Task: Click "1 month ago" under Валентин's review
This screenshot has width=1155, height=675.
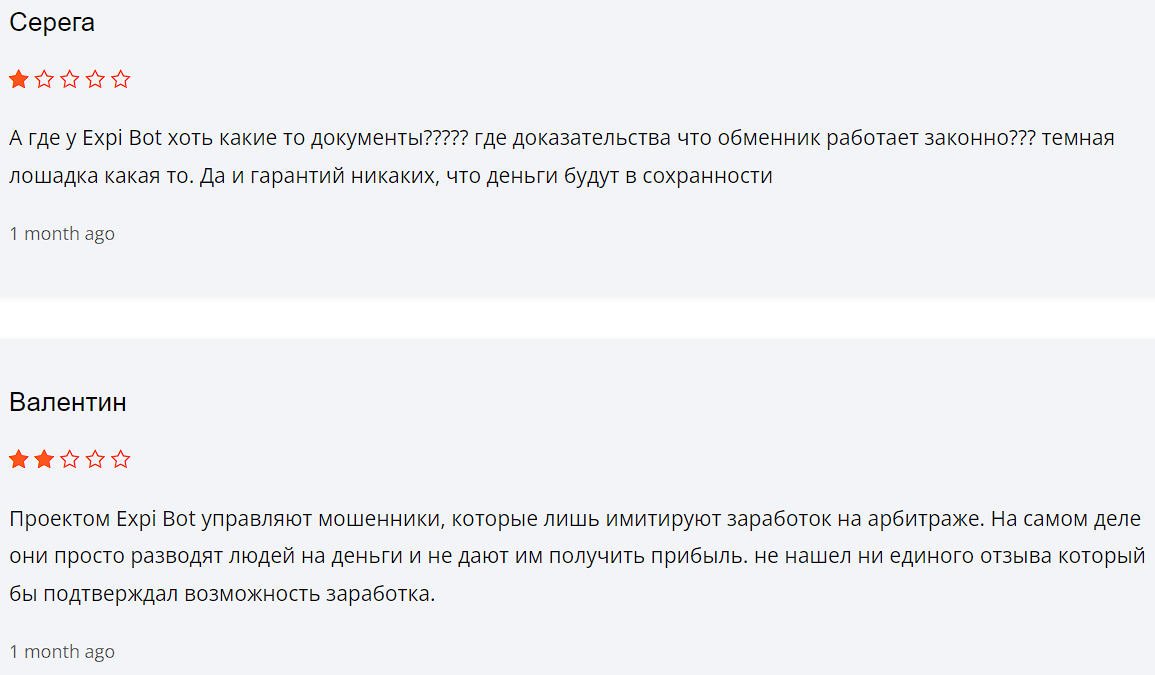Action: coord(62,652)
